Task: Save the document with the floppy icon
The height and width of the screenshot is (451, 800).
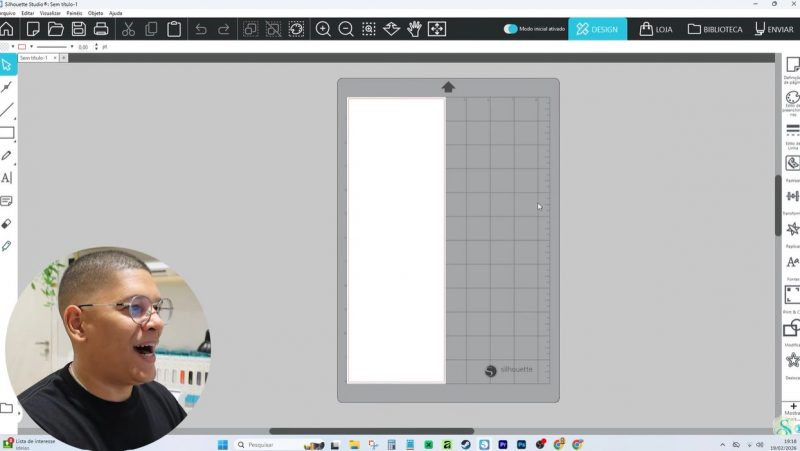Action: pos(79,29)
